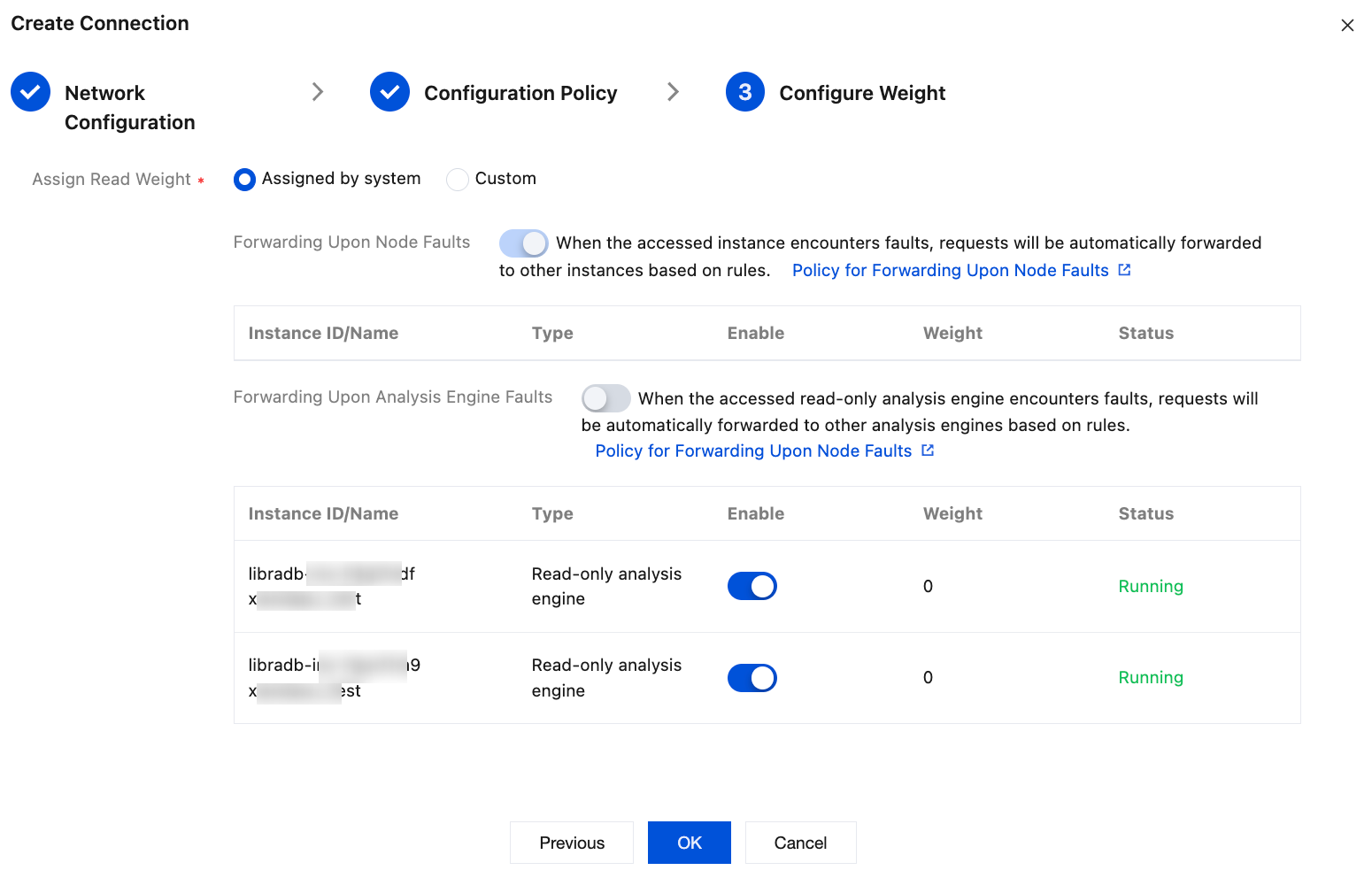Click the Previous button
The image size is (1372, 878).
tap(572, 843)
